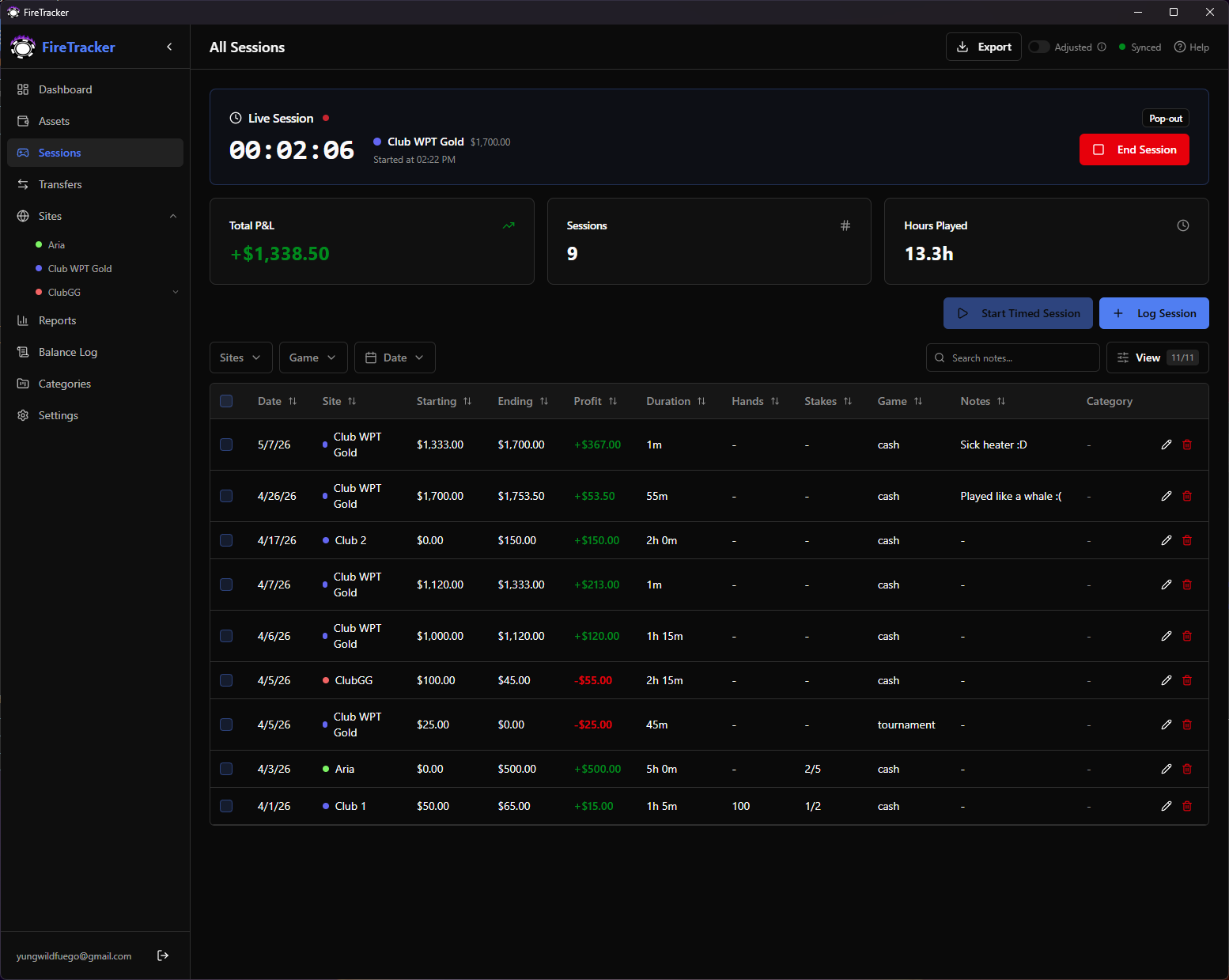Collapse the Sites section in sidebar
The width and height of the screenshot is (1229, 980).
click(173, 216)
